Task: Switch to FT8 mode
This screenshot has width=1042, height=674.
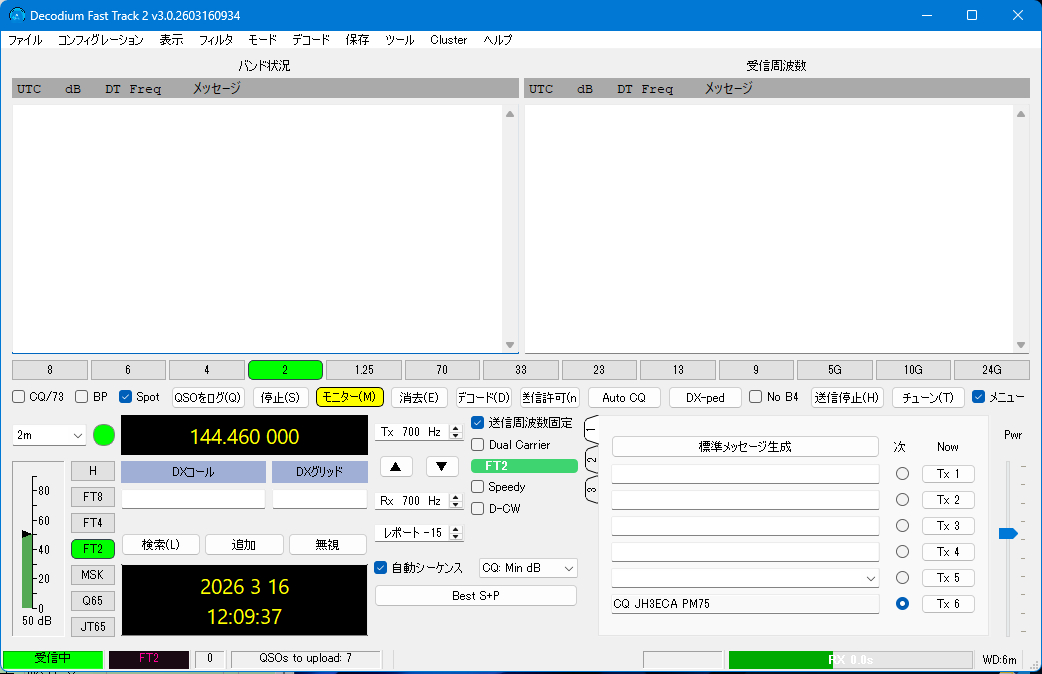Action: pyautogui.click(x=92, y=496)
